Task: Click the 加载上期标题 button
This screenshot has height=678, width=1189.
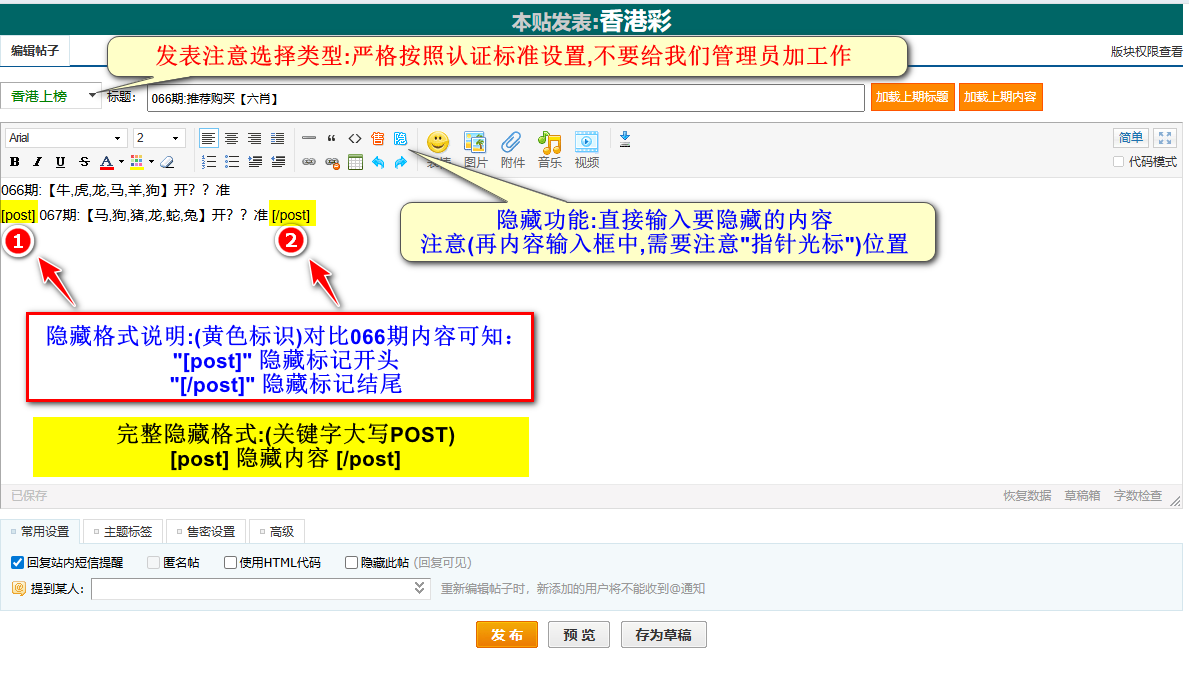Action: click(x=912, y=97)
